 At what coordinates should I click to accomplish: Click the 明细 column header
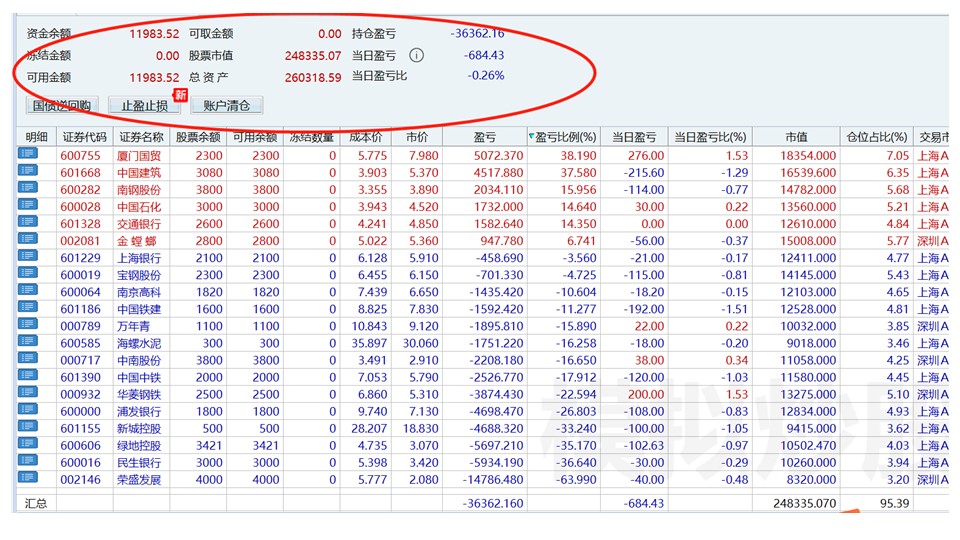pos(36,137)
